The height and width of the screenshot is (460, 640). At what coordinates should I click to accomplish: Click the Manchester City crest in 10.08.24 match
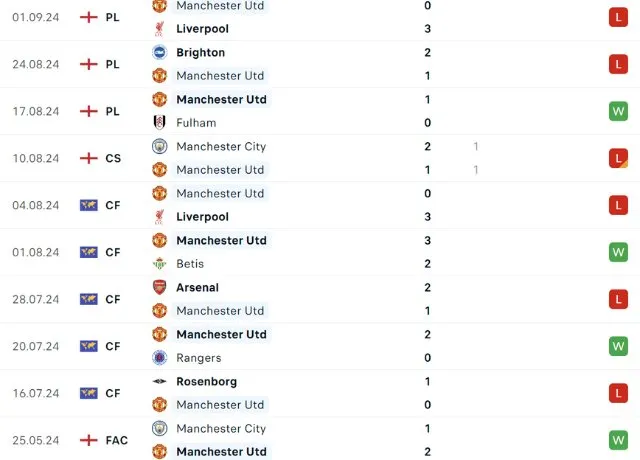click(159, 147)
